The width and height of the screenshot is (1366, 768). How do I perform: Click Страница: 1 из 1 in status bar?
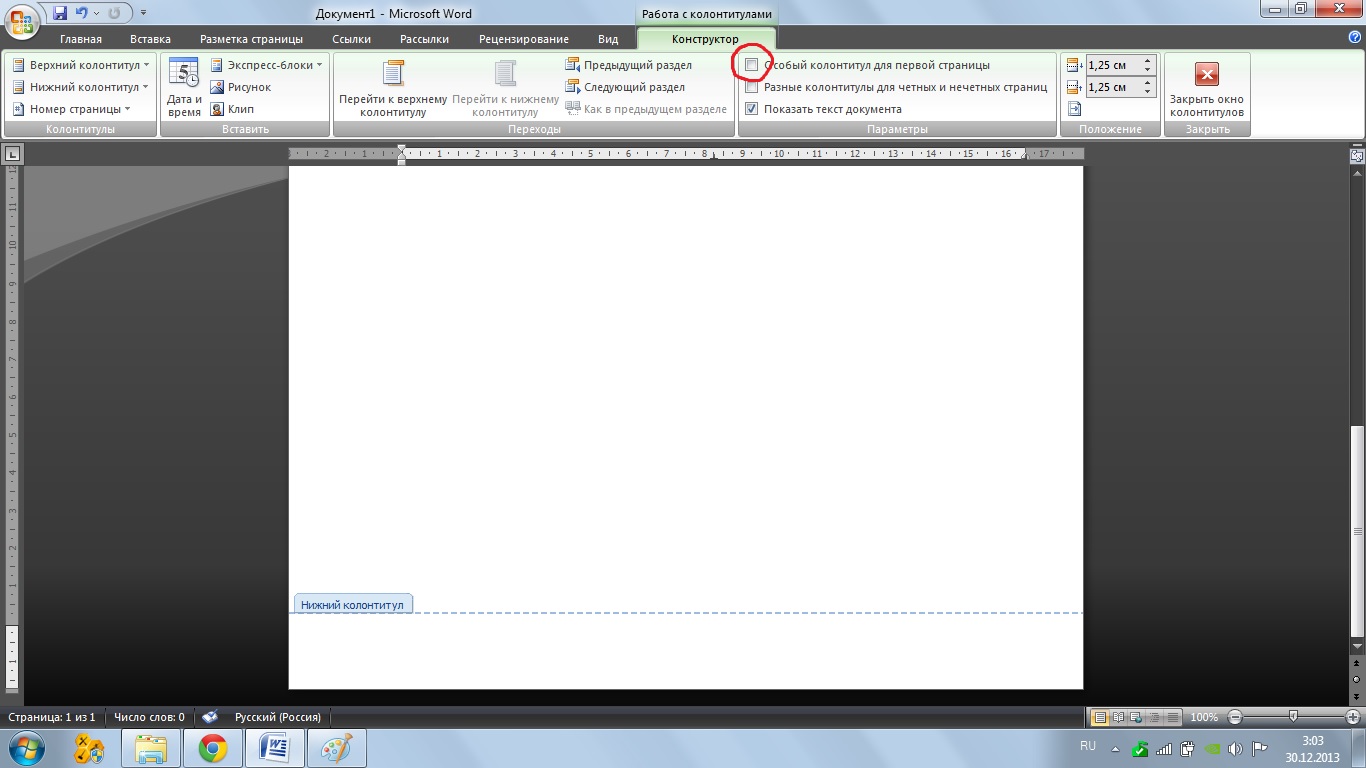click(x=52, y=717)
